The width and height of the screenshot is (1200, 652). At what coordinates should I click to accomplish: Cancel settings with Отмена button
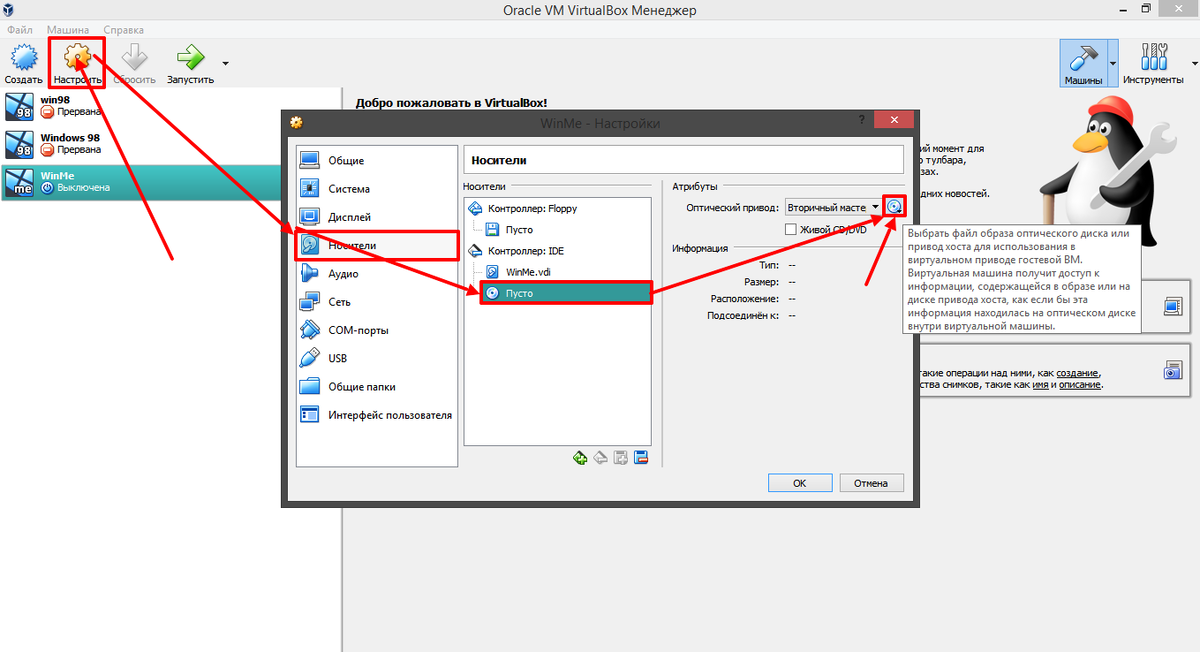(871, 483)
